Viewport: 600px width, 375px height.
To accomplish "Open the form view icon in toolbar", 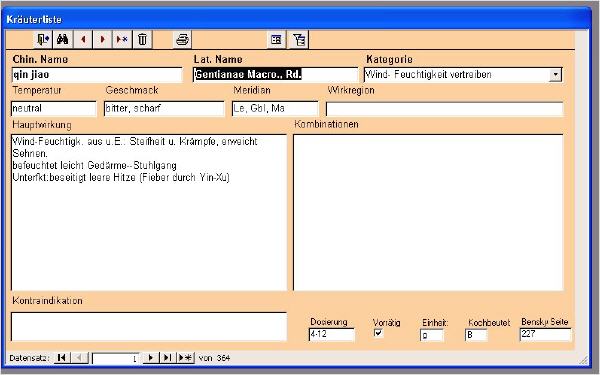I will 276,39.
